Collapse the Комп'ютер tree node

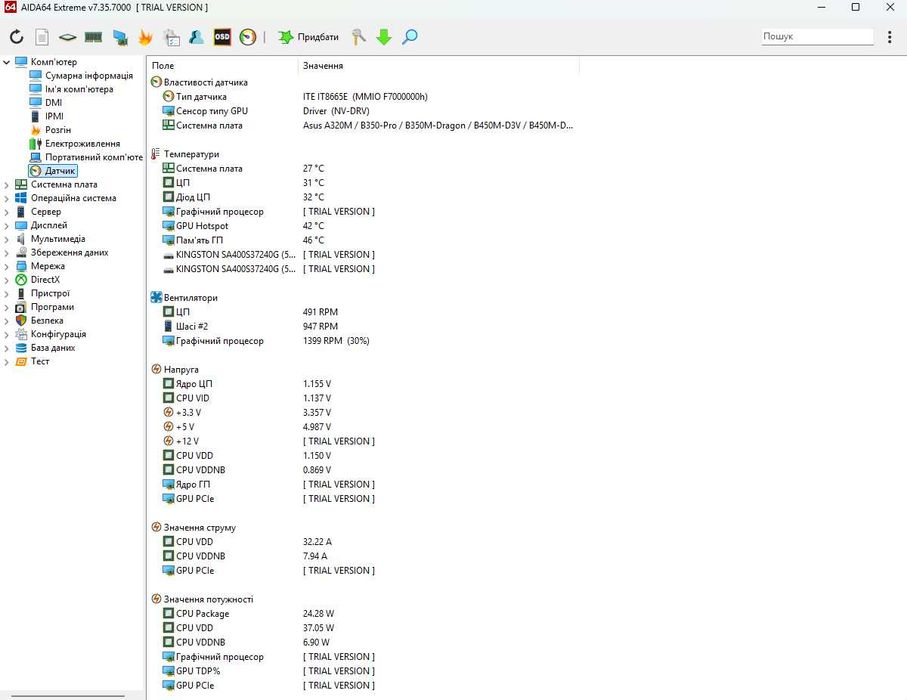click(x=7, y=62)
